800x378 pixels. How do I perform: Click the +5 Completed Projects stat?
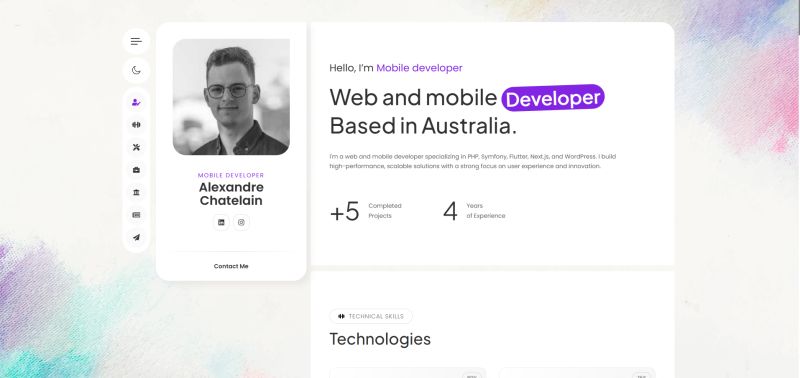[x=366, y=211]
